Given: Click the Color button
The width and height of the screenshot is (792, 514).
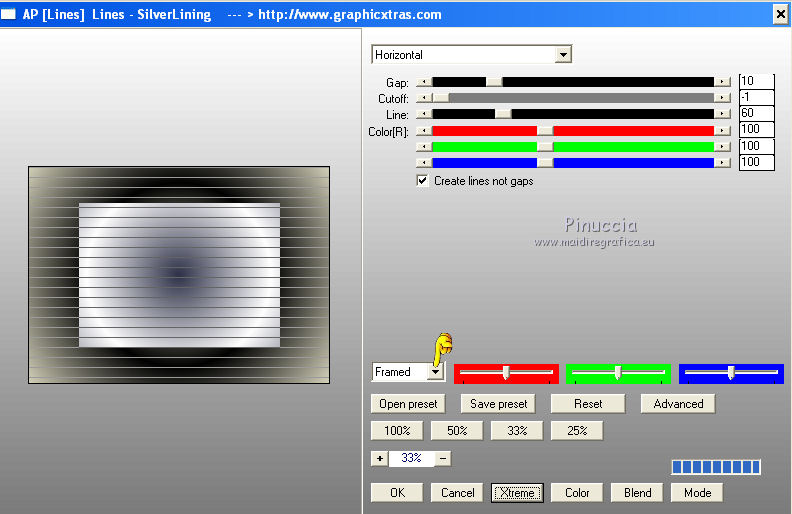Looking at the screenshot, I should (x=577, y=493).
